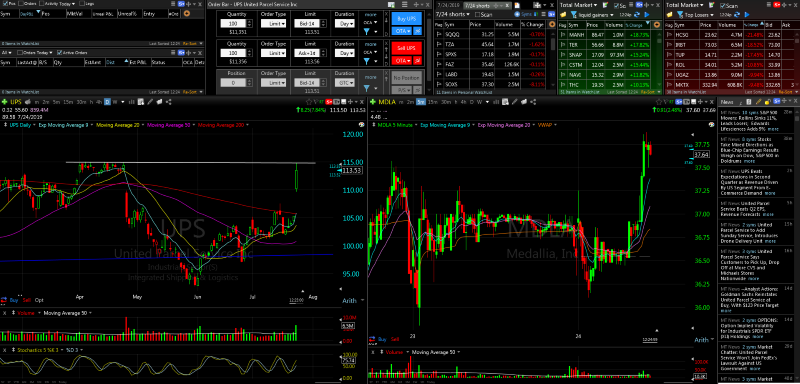The height and width of the screenshot is (384, 800).
Task: Open the Duration Day dropdown in Sell row
Action: (345, 53)
